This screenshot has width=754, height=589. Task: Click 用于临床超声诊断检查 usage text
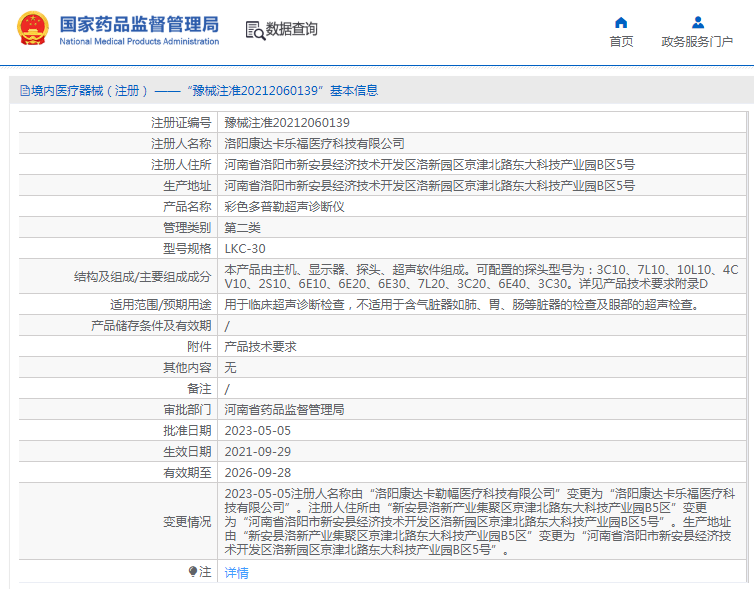tap(462, 305)
